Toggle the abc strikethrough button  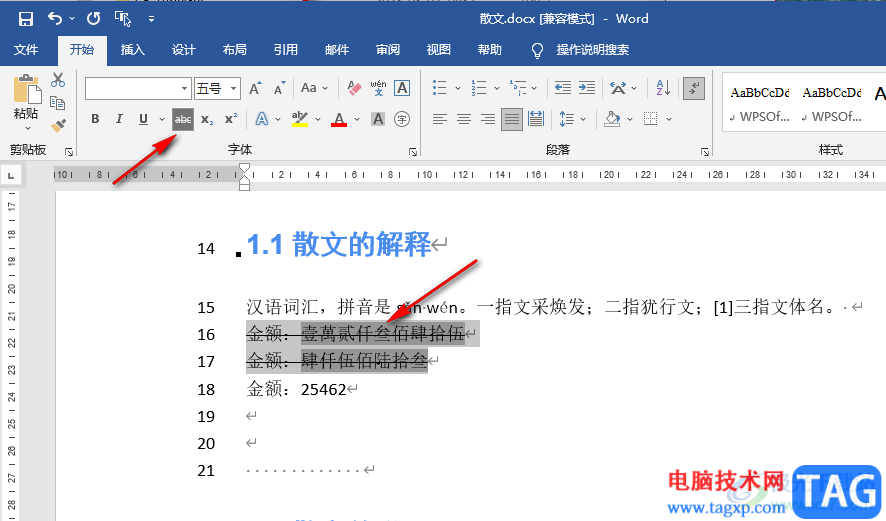click(x=183, y=119)
